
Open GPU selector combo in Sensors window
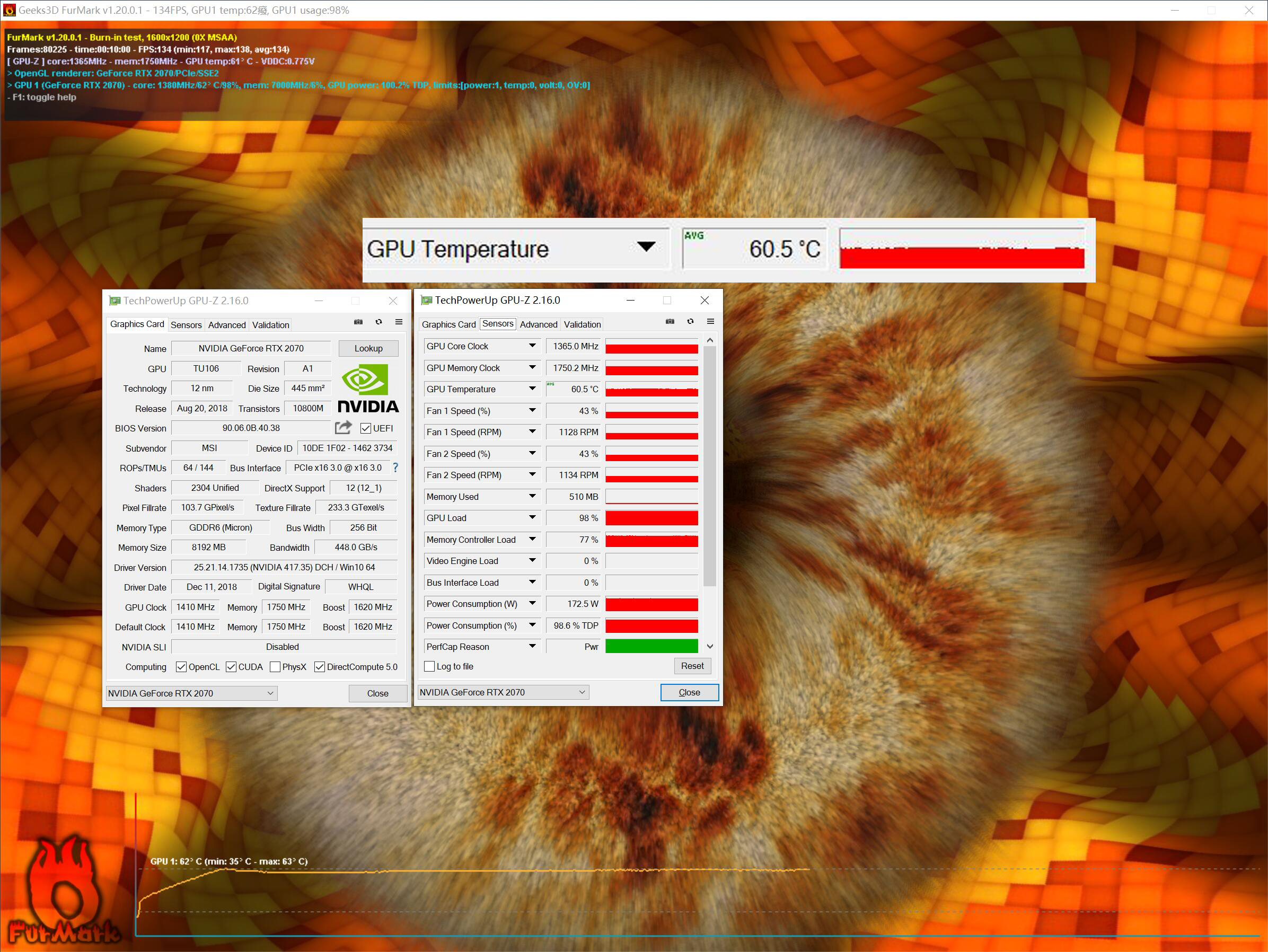503,692
